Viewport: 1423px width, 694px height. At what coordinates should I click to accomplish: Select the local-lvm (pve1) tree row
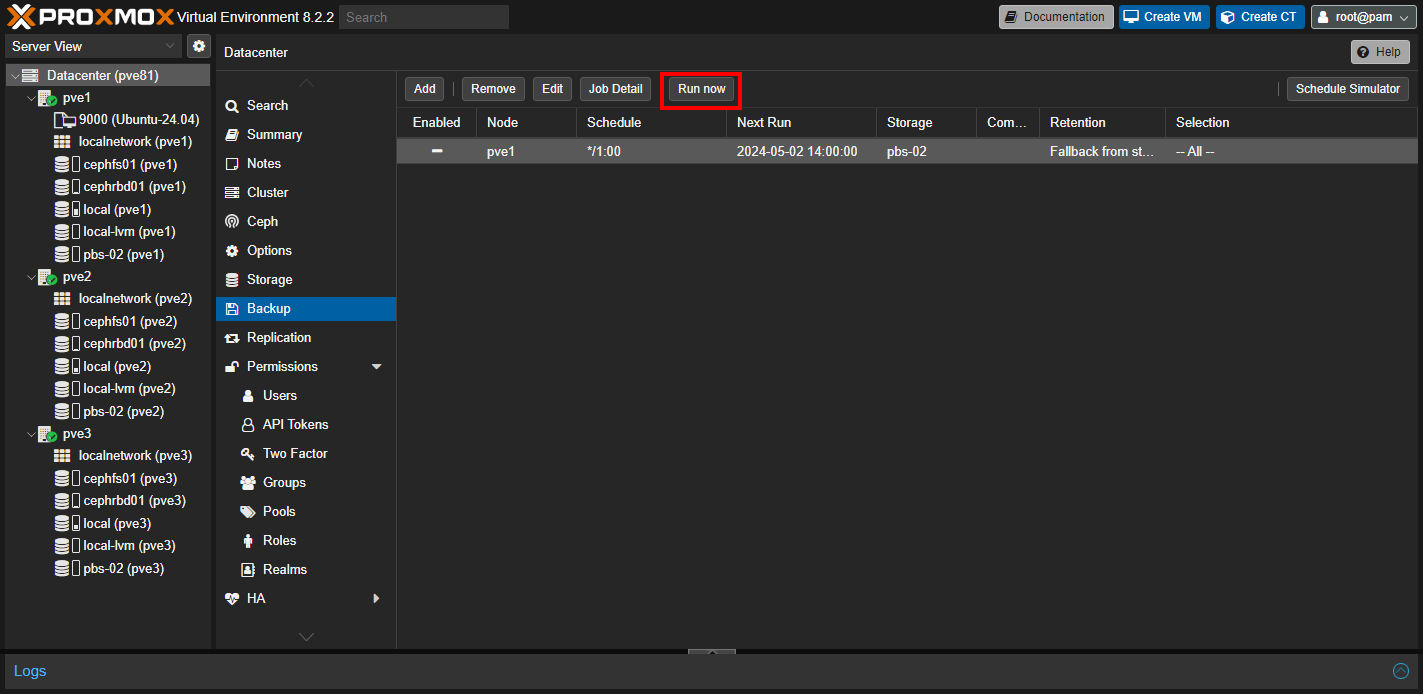click(107, 232)
